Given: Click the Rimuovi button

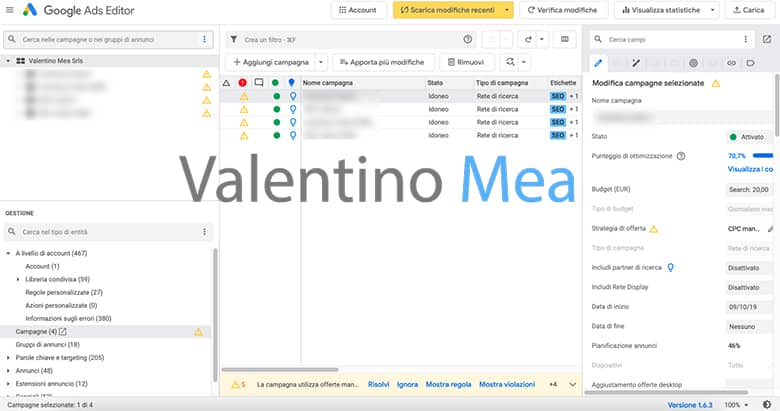Looking at the screenshot, I should click(x=466, y=62).
